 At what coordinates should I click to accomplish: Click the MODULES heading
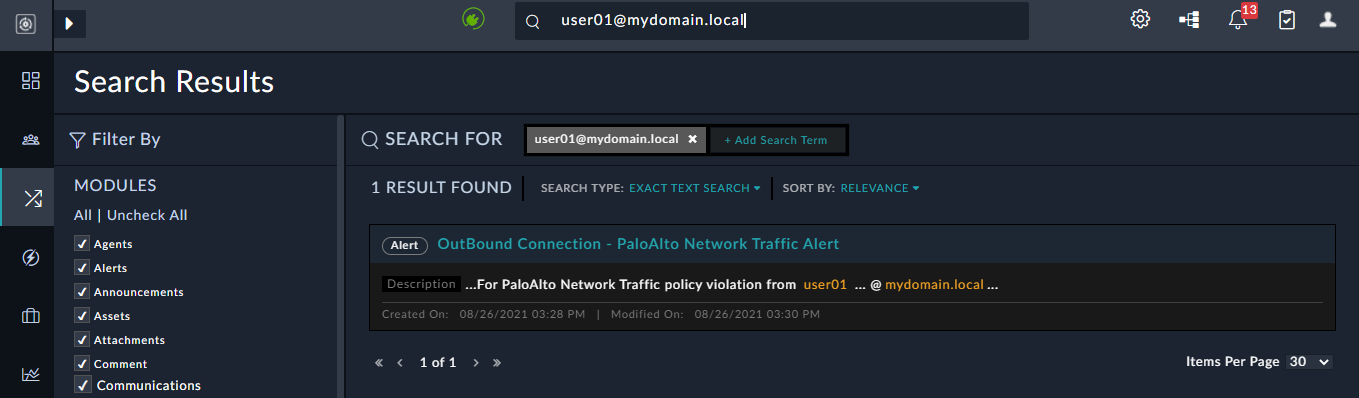point(115,186)
